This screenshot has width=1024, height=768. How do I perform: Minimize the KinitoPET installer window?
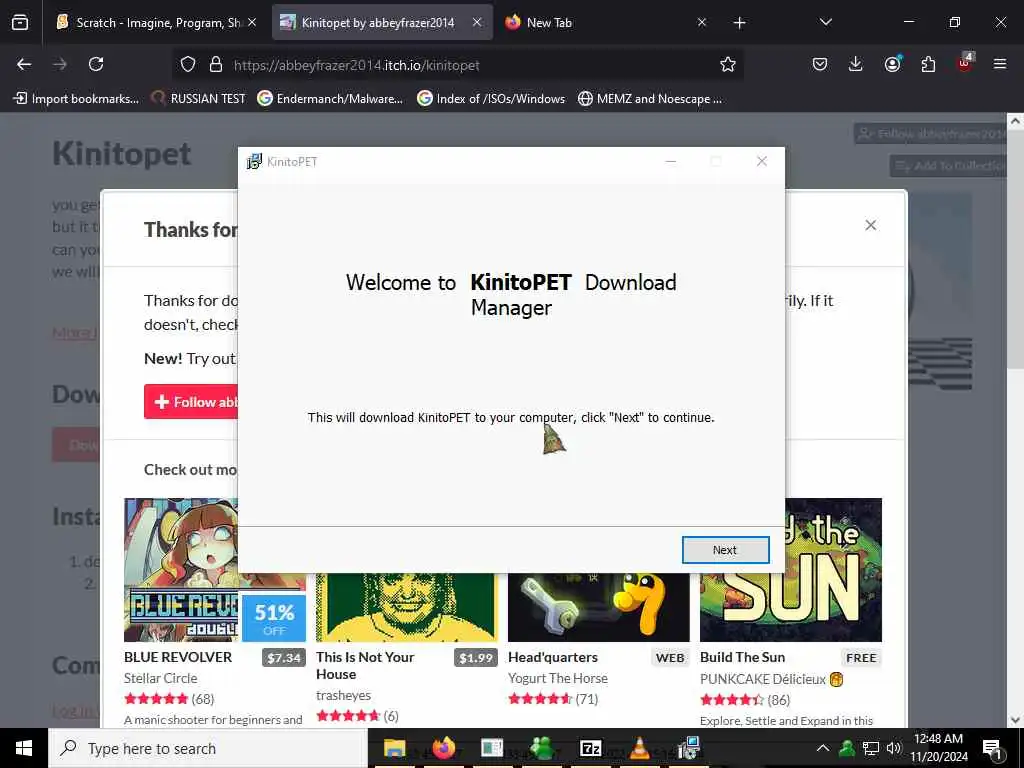671,161
